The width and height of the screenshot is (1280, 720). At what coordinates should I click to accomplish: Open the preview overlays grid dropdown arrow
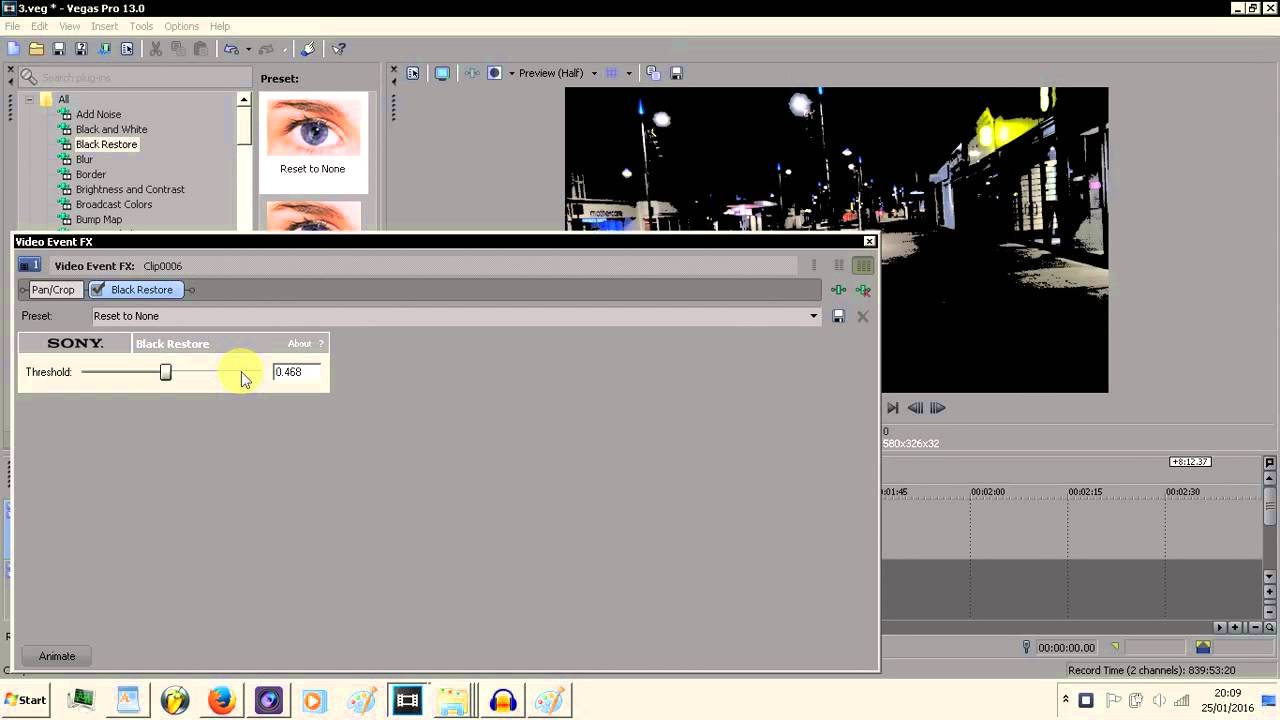[629, 73]
